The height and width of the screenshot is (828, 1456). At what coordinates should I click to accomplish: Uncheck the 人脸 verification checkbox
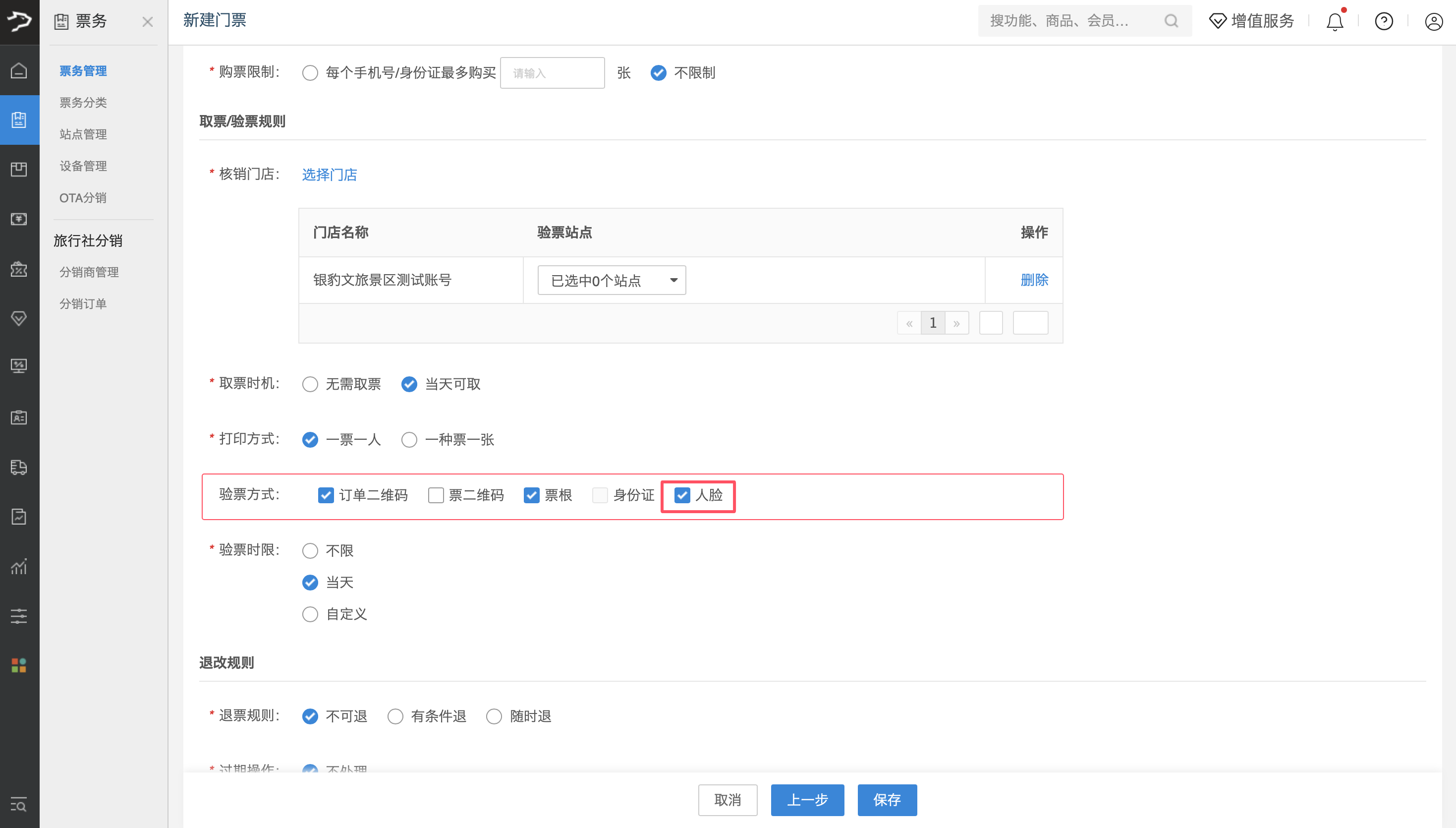[x=682, y=495]
